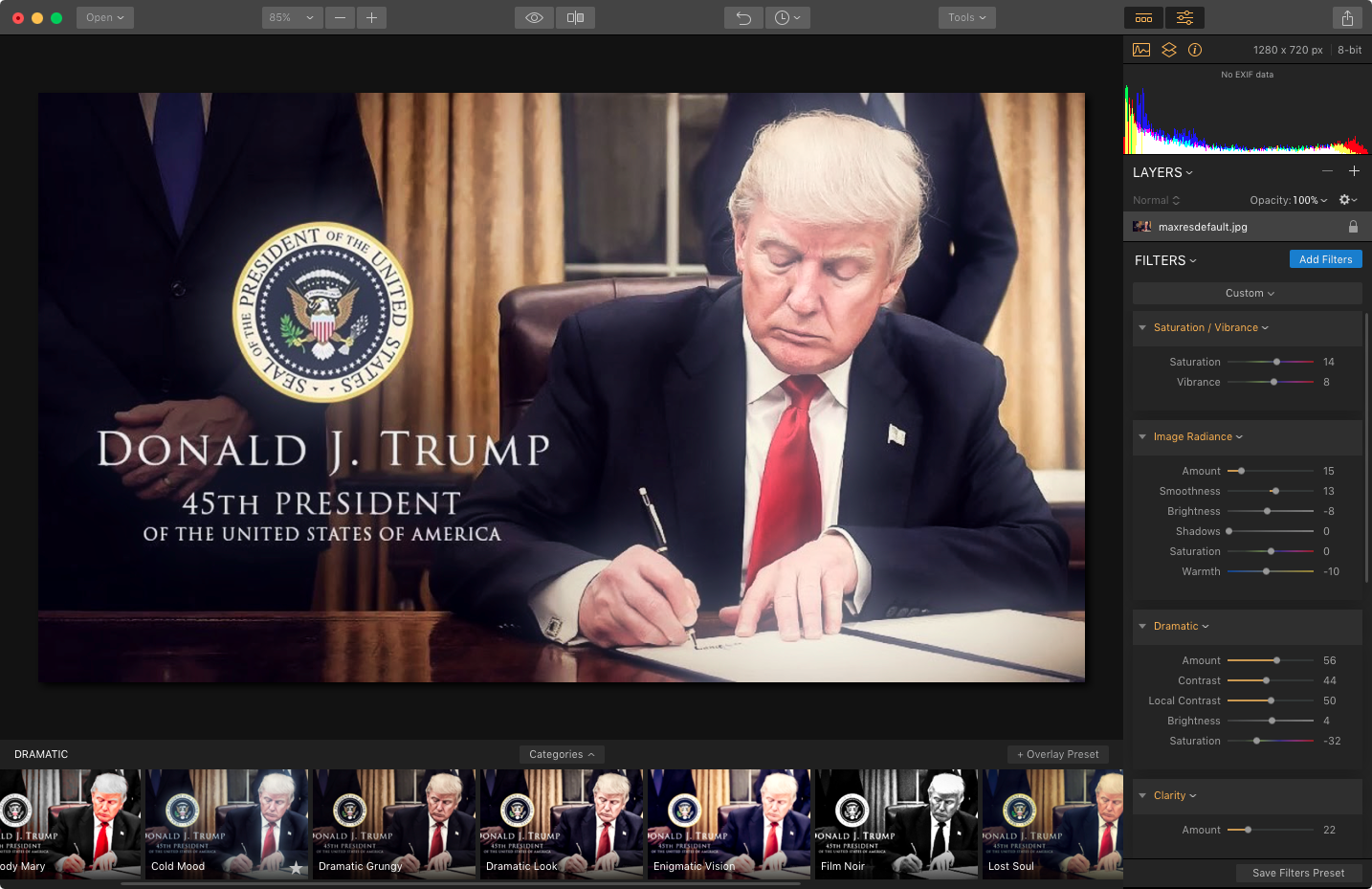
Task: Apply the Dramatic Grungy preset
Action: [x=394, y=824]
